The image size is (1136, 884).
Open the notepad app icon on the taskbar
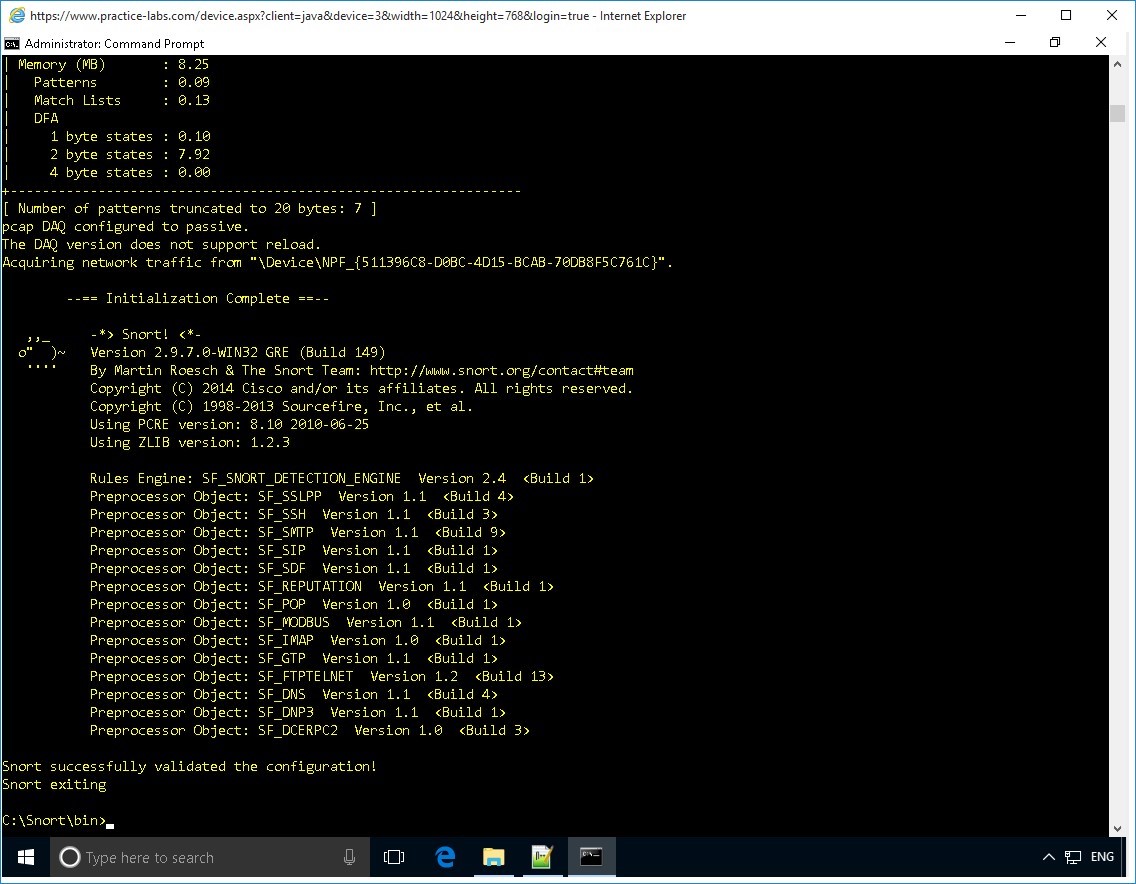[542, 858]
